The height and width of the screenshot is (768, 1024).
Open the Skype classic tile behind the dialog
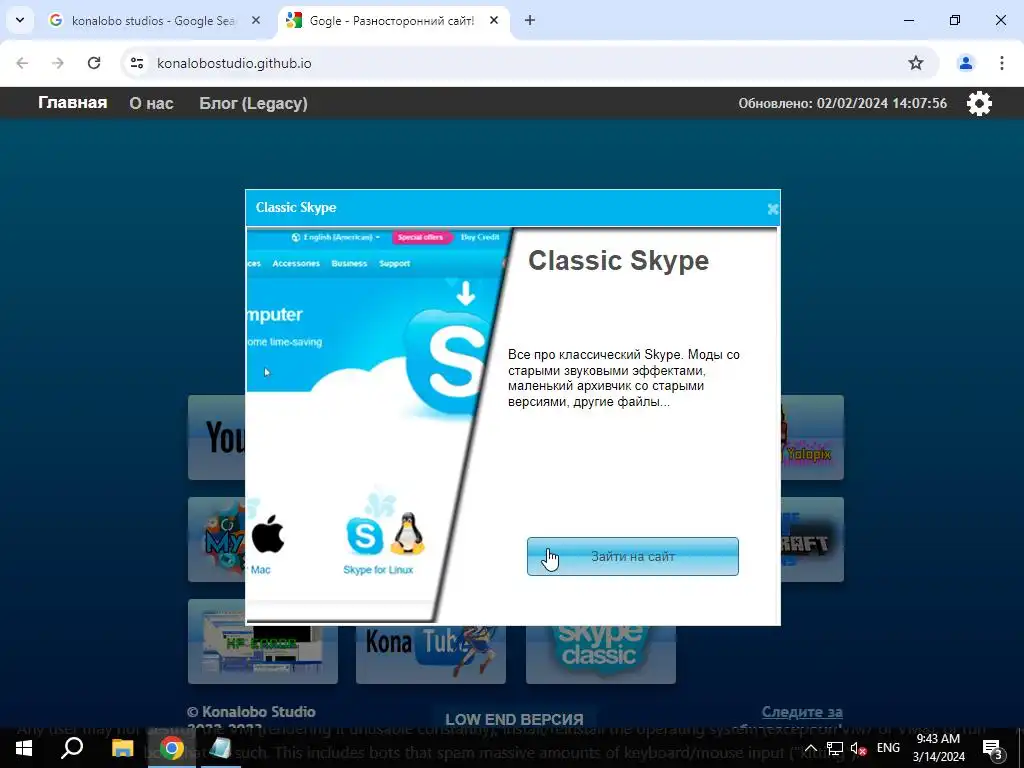coord(601,655)
